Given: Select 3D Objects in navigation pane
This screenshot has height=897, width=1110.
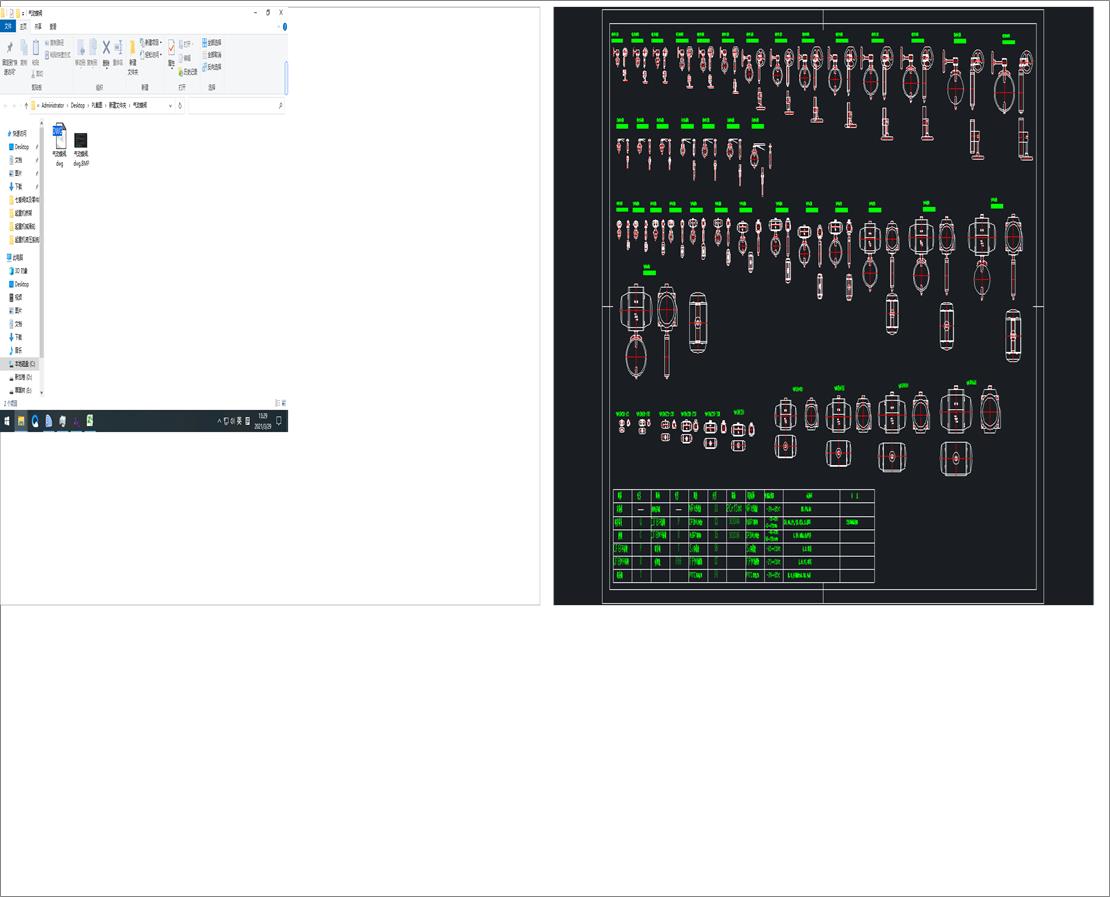Looking at the screenshot, I should (18, 271).
